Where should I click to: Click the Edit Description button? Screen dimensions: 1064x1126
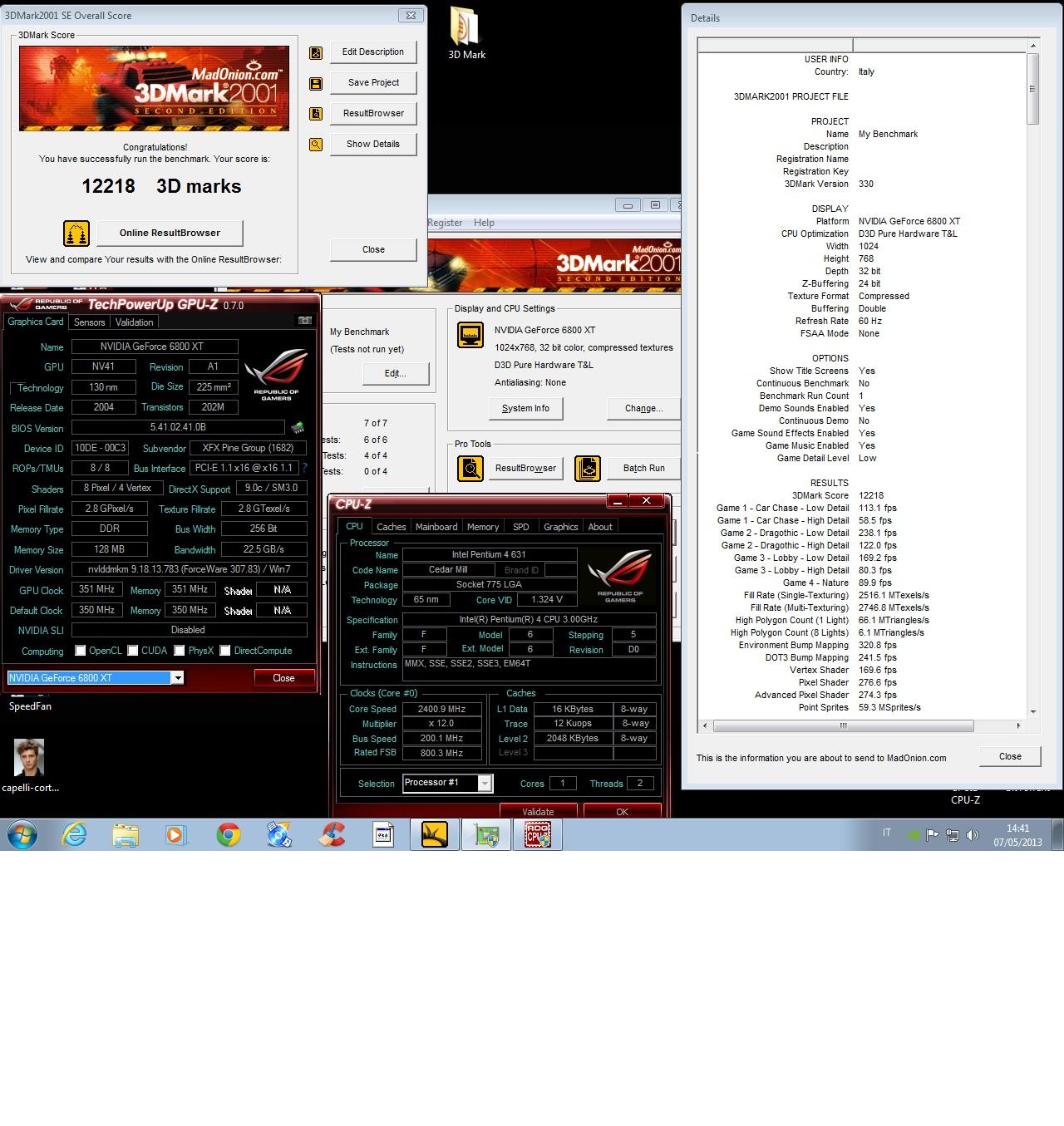click(x=373, y=52)
